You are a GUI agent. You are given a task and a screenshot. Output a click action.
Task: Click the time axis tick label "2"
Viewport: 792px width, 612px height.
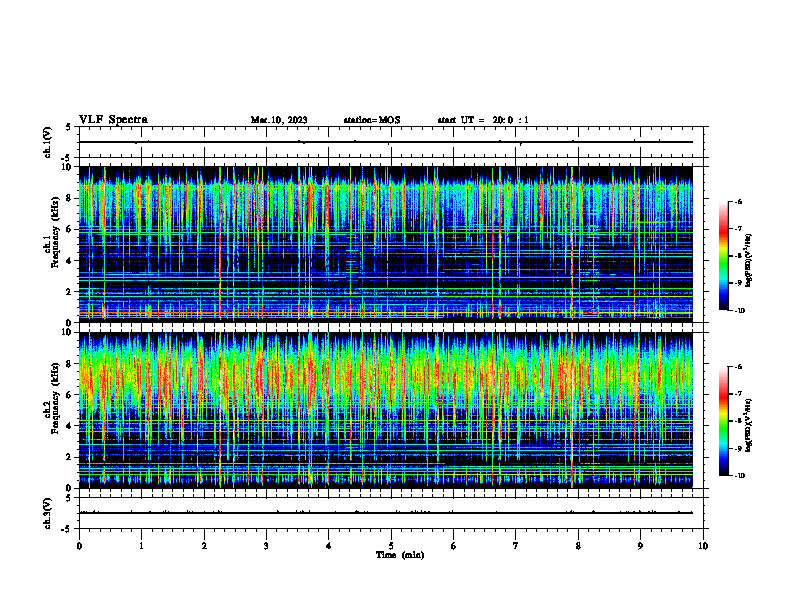(204, 546)
